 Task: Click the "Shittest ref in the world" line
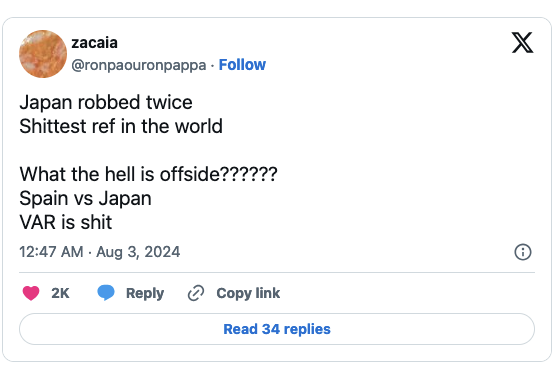(121, 126)
